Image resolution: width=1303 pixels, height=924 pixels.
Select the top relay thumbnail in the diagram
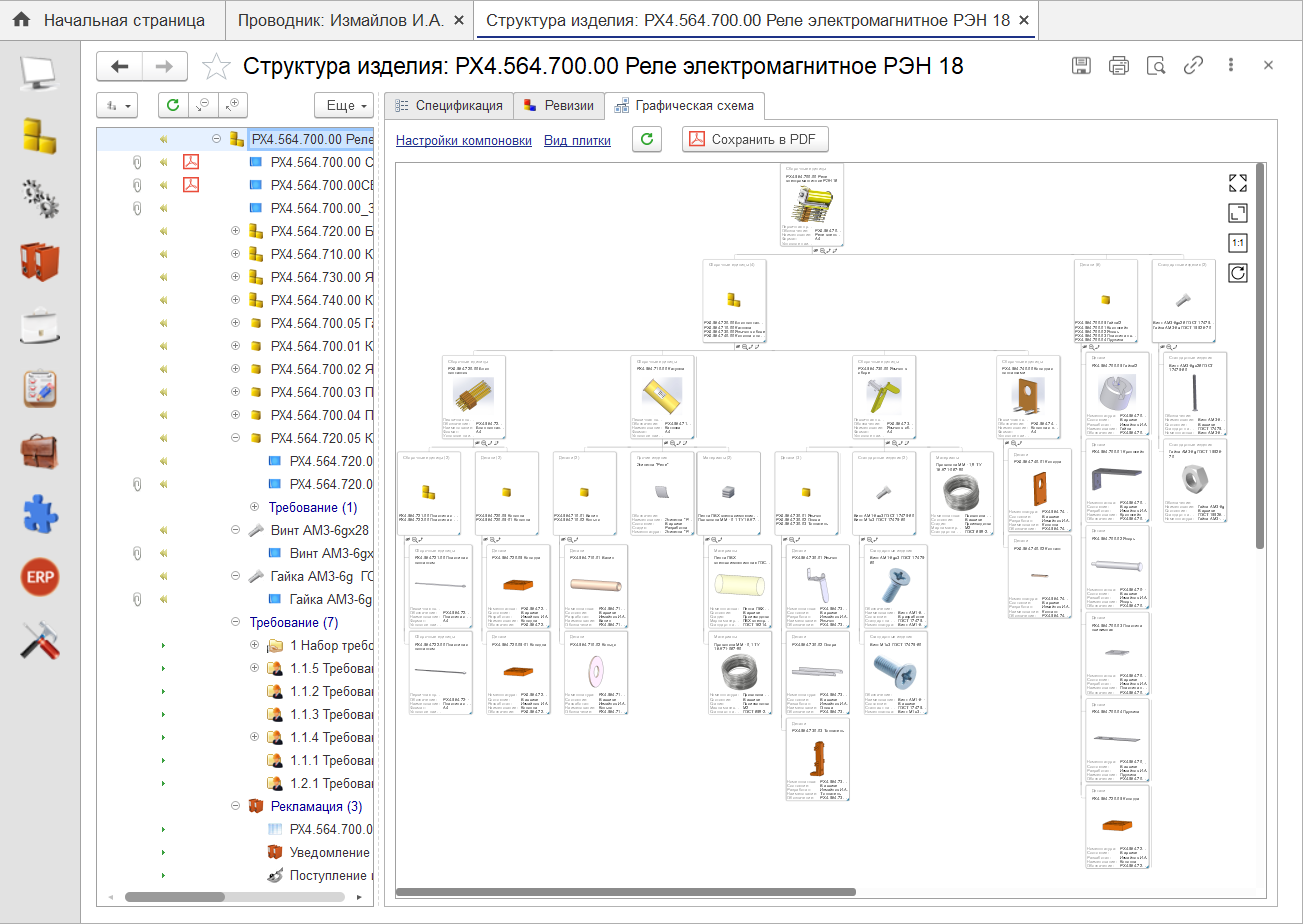click(x=811, y=205)
